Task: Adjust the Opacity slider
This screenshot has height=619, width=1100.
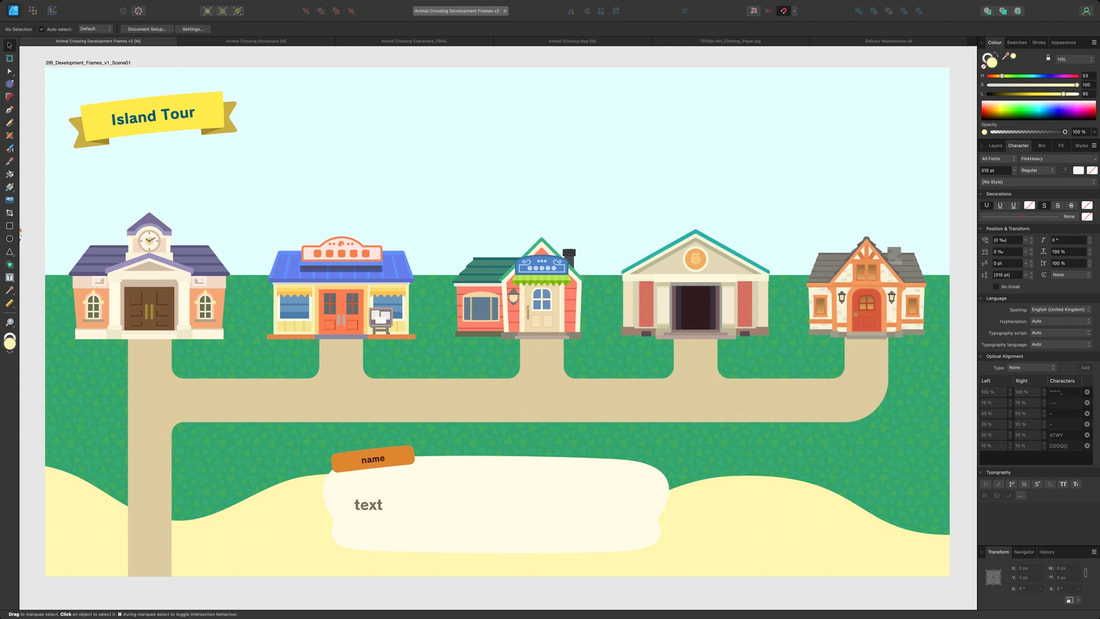Action: 1028,132
